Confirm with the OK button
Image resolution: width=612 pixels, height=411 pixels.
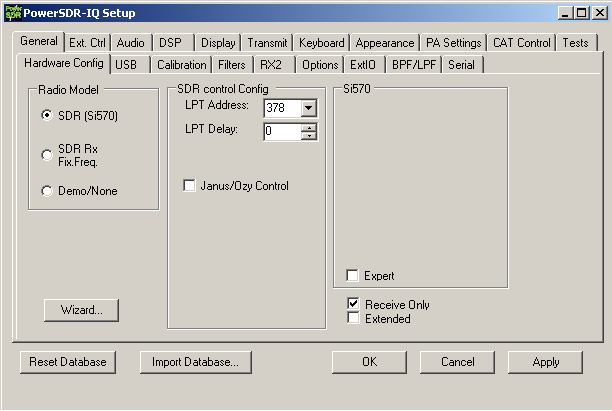coord(369,362)
